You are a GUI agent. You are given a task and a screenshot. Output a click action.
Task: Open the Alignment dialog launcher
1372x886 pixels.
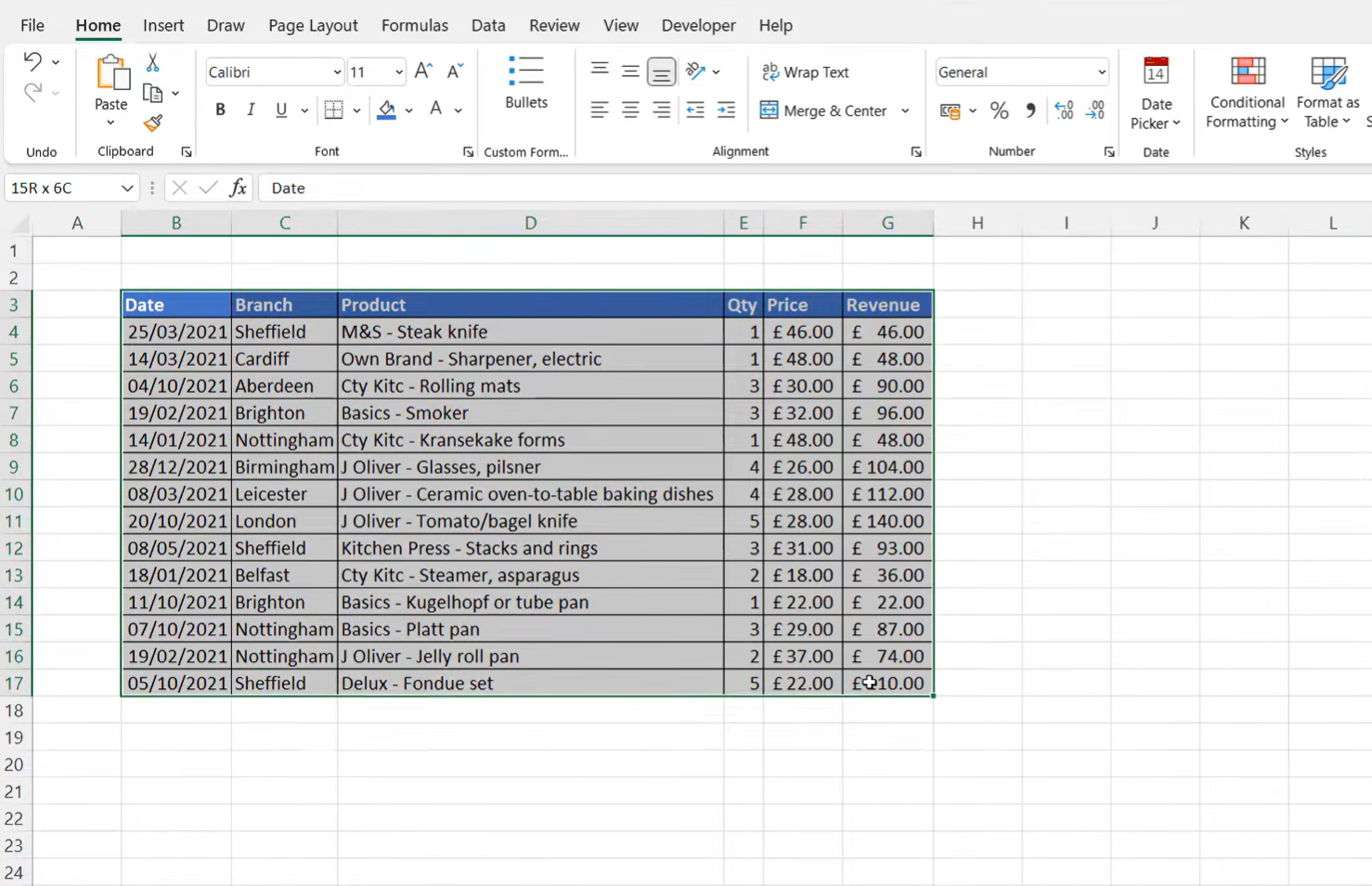(916, 152)
